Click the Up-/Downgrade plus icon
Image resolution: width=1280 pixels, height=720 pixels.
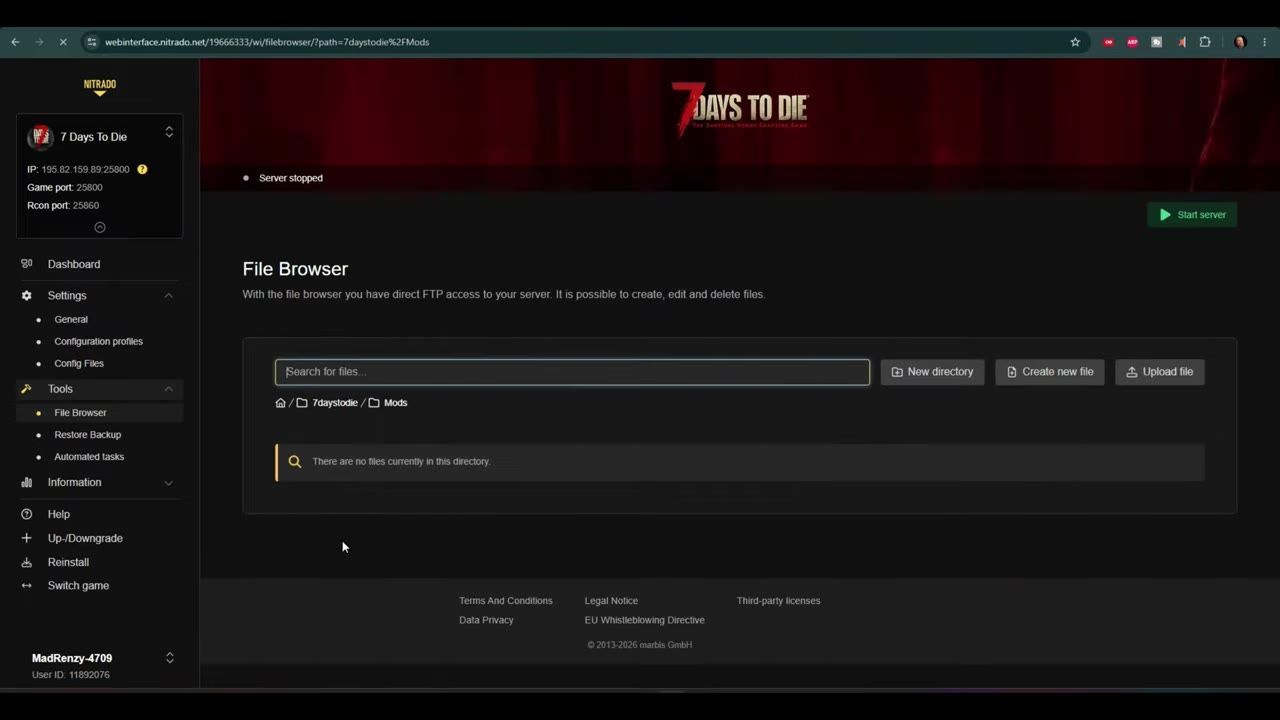tap(27, 538)
